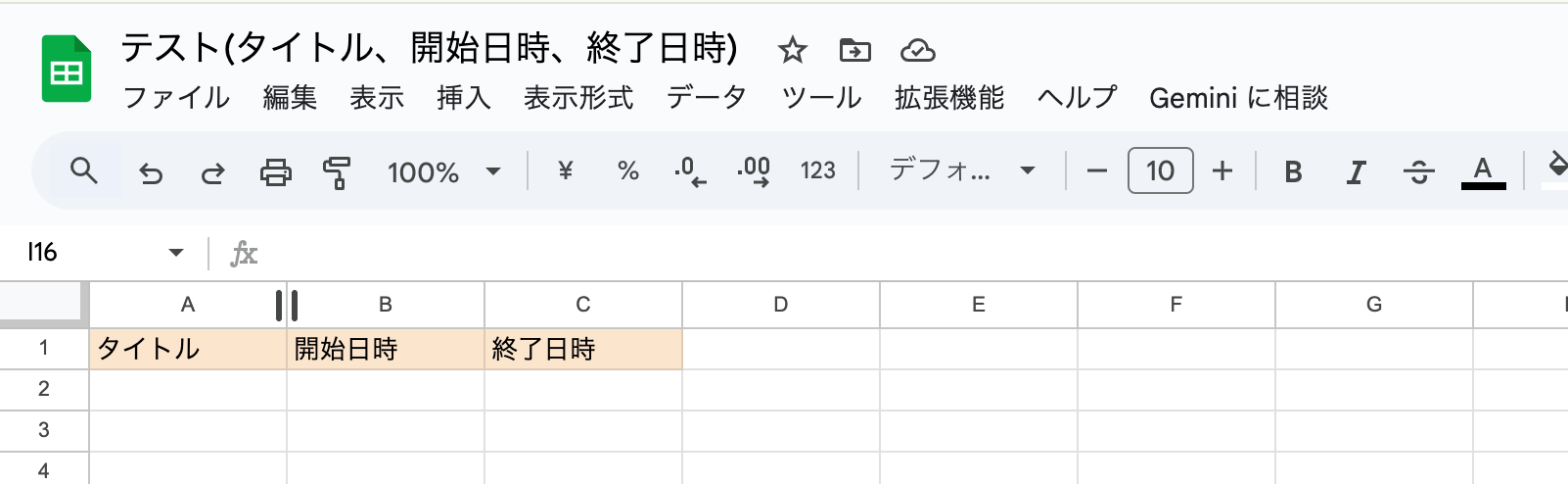Click the format as yen currency button

click(565, 171)
